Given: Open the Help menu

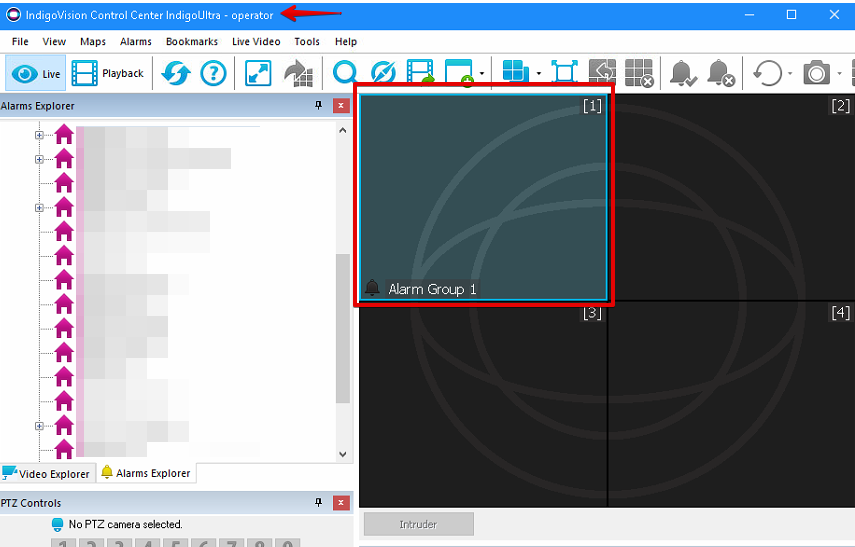Looking at the screenshot, I should (x=346, y=41).
